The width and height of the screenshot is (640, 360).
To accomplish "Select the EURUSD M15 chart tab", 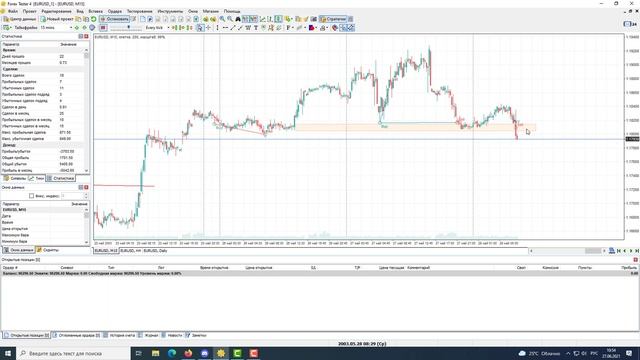I will click(106, 251).
